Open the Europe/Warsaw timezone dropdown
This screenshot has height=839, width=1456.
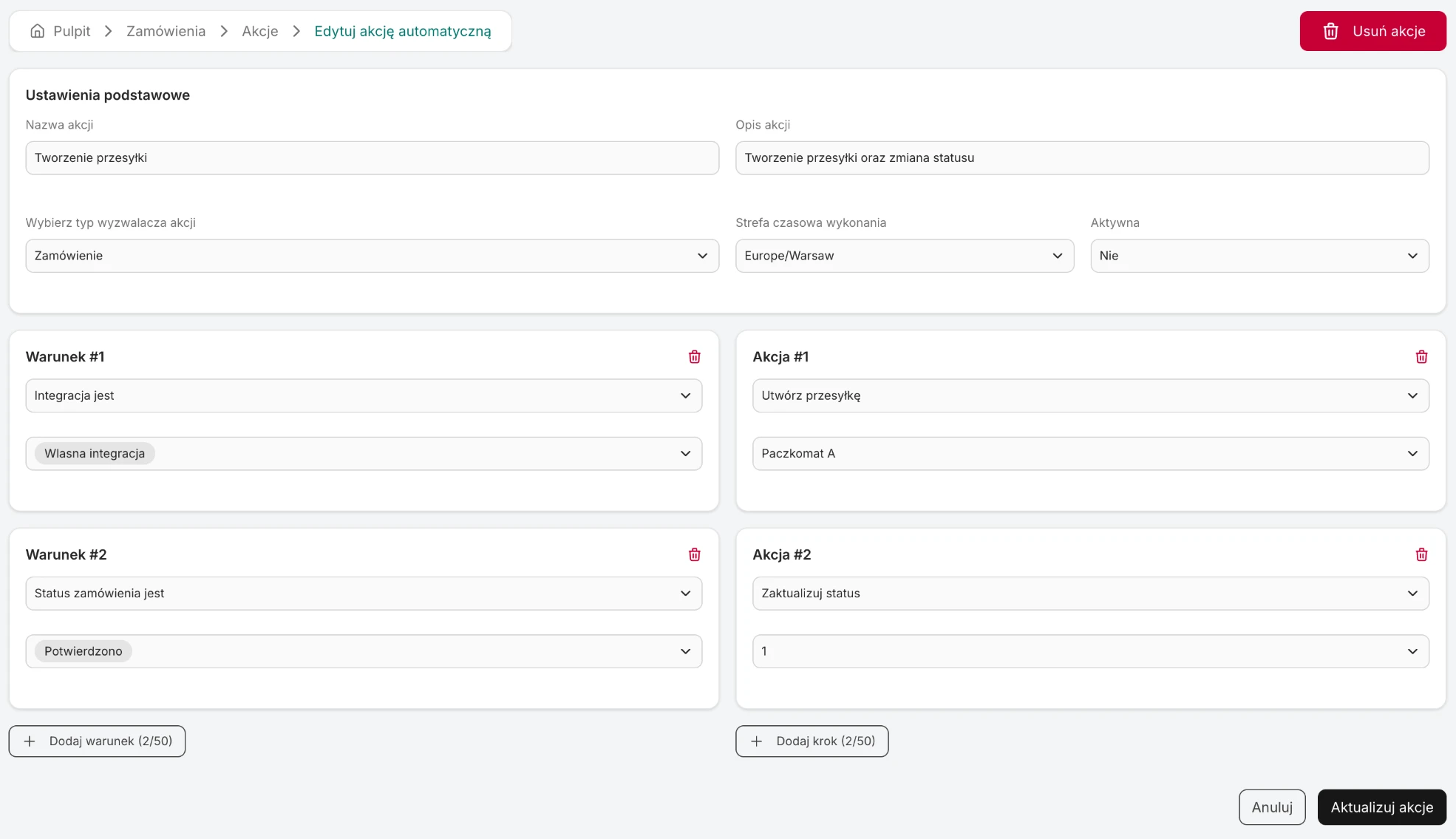905,256
